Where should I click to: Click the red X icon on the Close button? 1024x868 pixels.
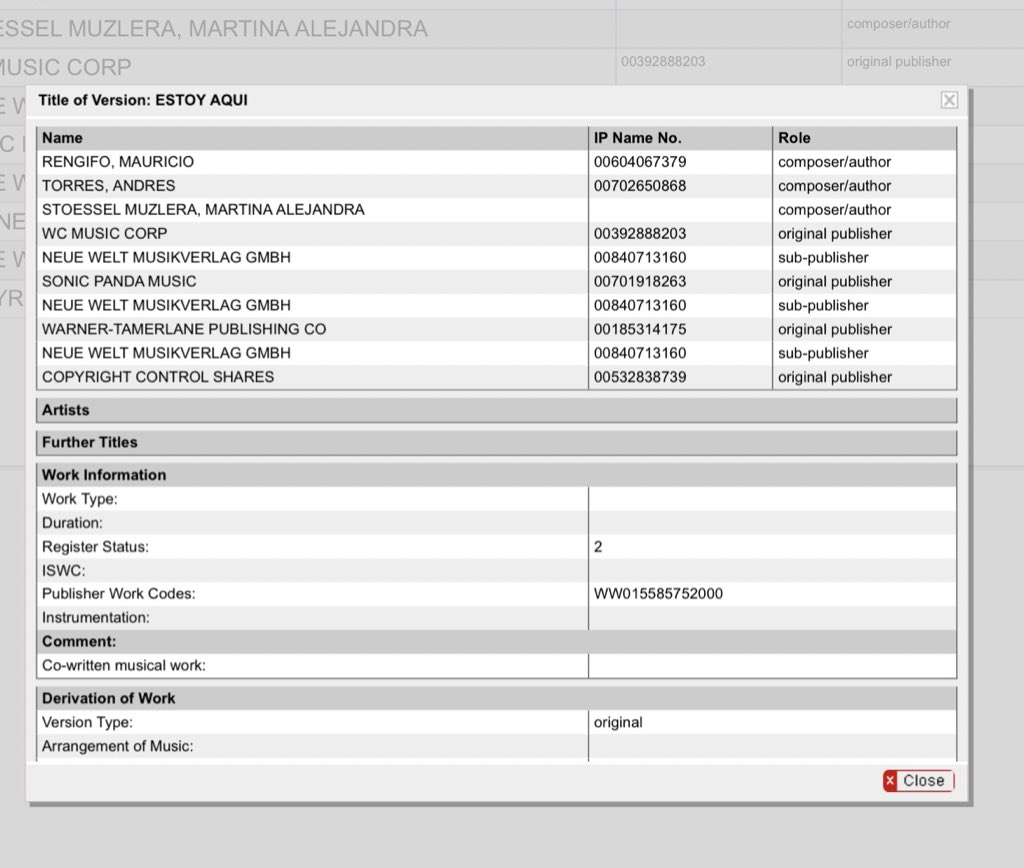(890, 781)
